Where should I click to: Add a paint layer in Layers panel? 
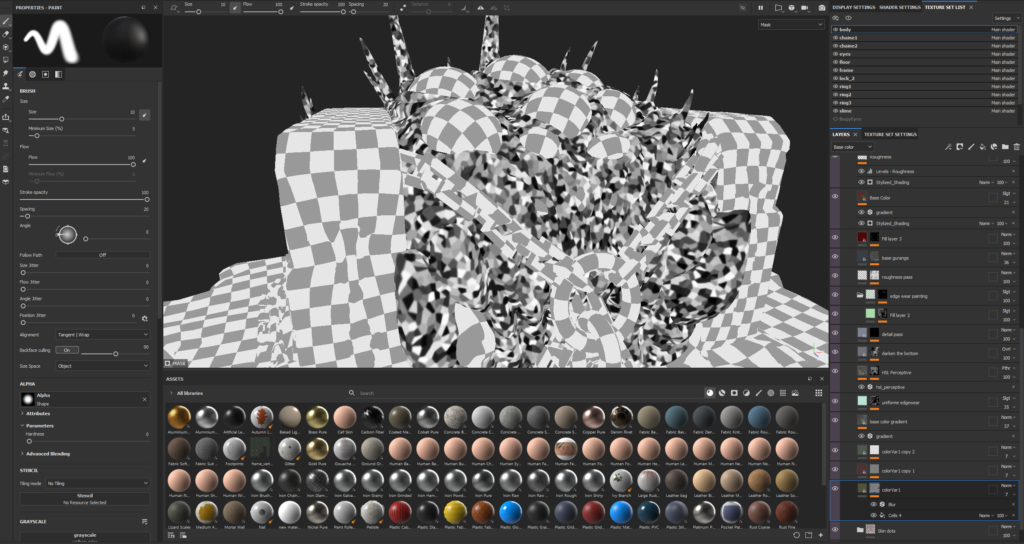(x=971, y=147)
